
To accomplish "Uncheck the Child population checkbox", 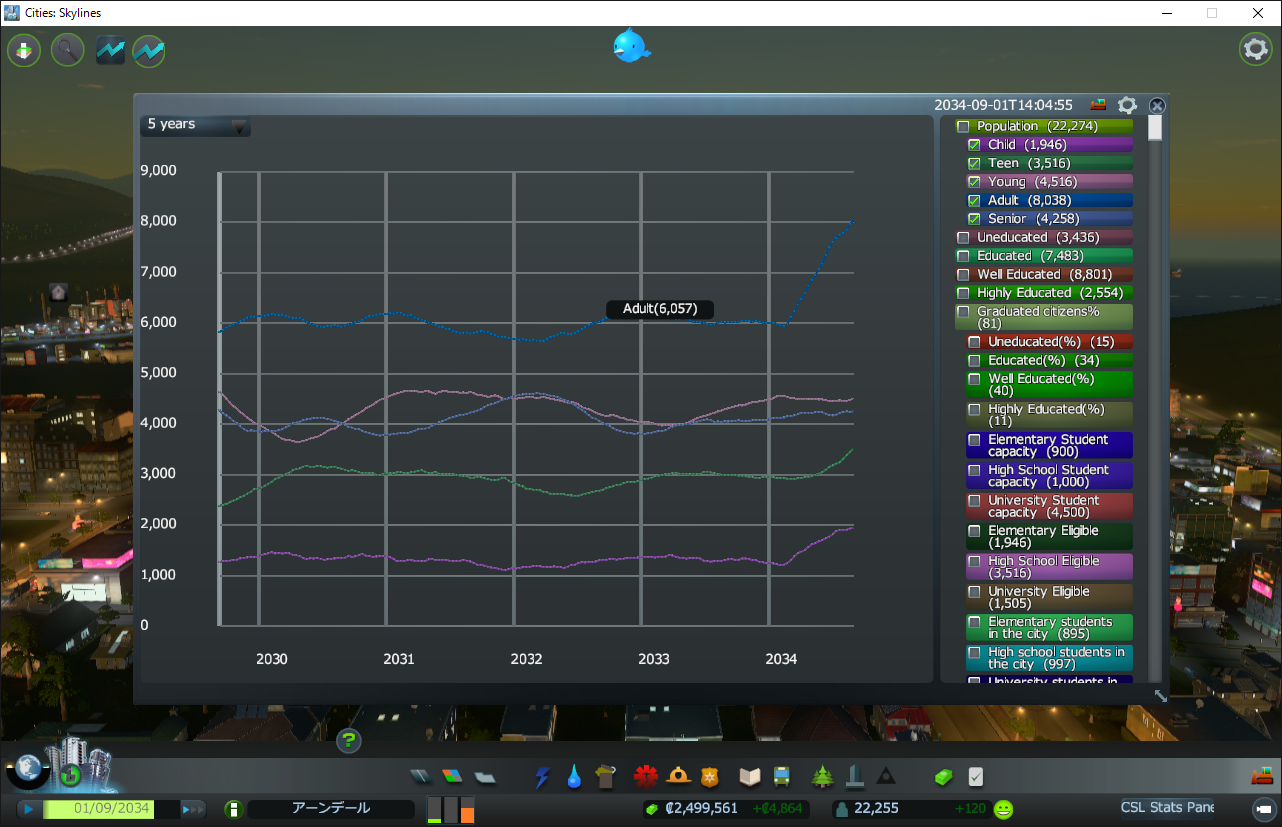I will [x=974, y=145].
